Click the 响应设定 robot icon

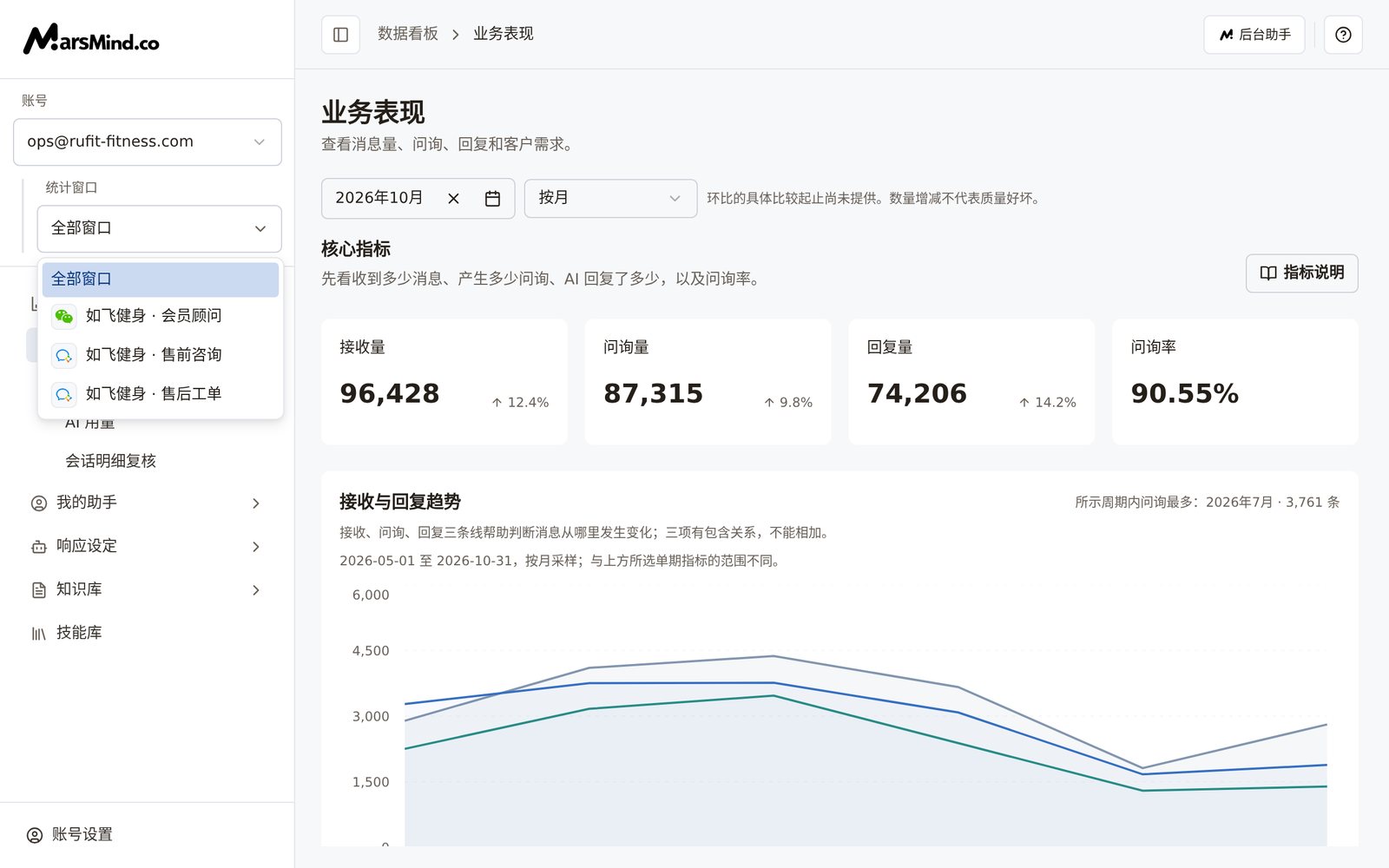pyautogui.click(x=39, y=547)
